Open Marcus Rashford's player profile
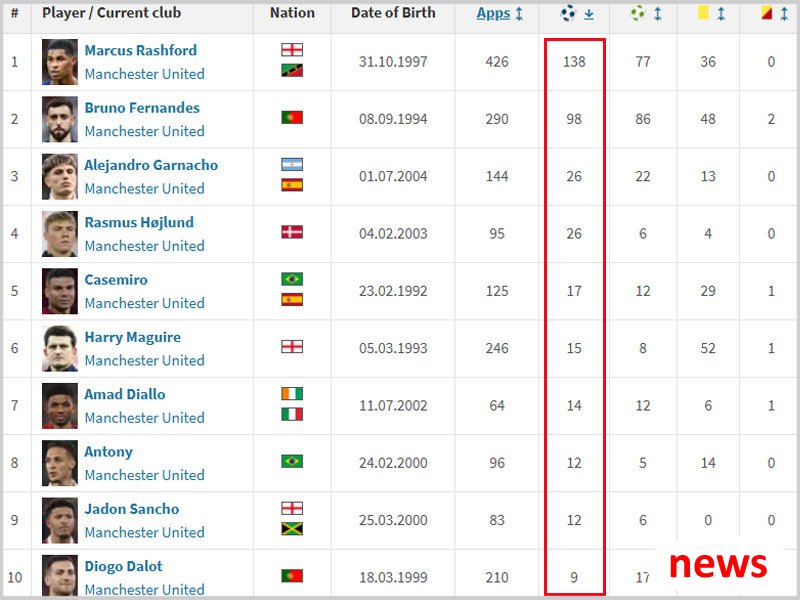The width and height of the screenshot is (800, 600). tap(140, 51)
